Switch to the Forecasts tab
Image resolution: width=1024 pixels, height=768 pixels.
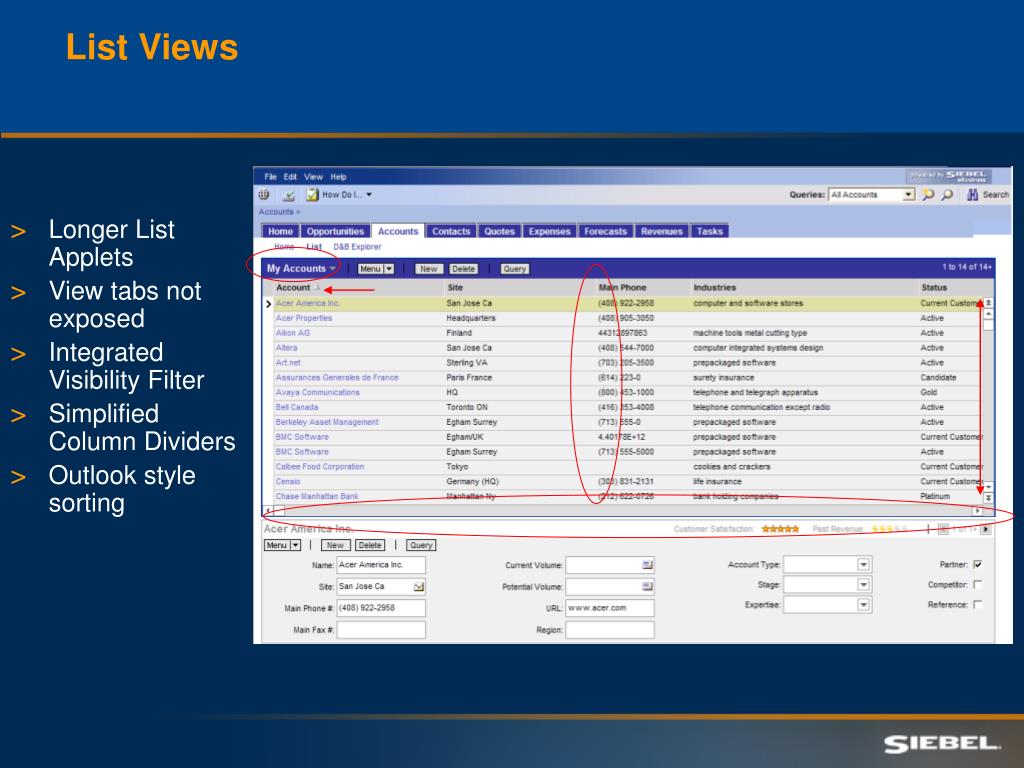point(605,231)
